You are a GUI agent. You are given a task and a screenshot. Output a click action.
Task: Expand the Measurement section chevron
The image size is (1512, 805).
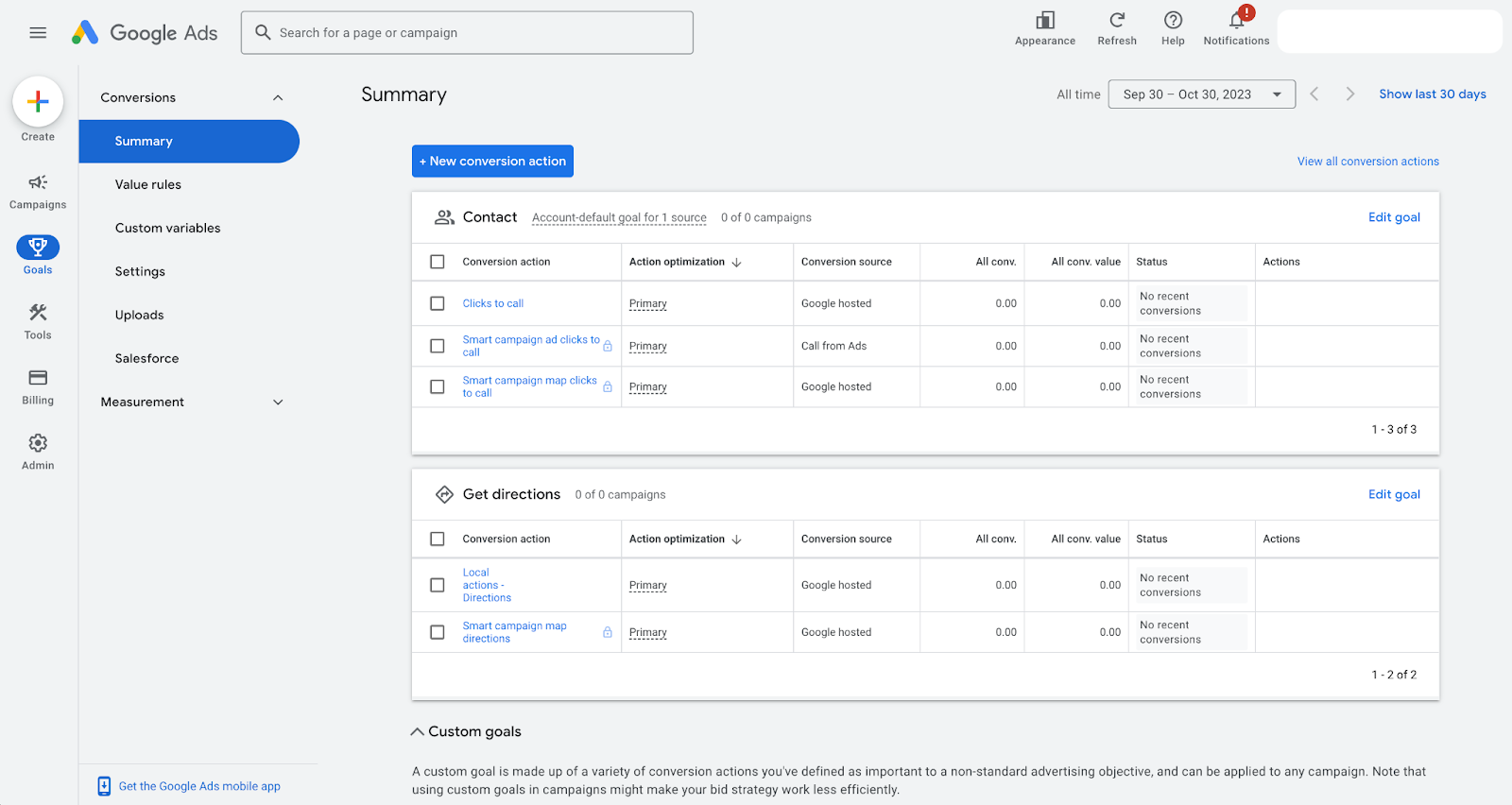278,402
